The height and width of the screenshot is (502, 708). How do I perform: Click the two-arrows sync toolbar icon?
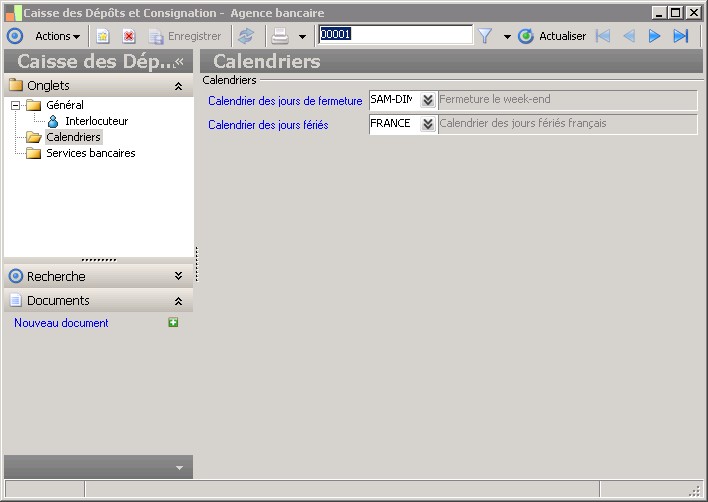coord(246,37)
